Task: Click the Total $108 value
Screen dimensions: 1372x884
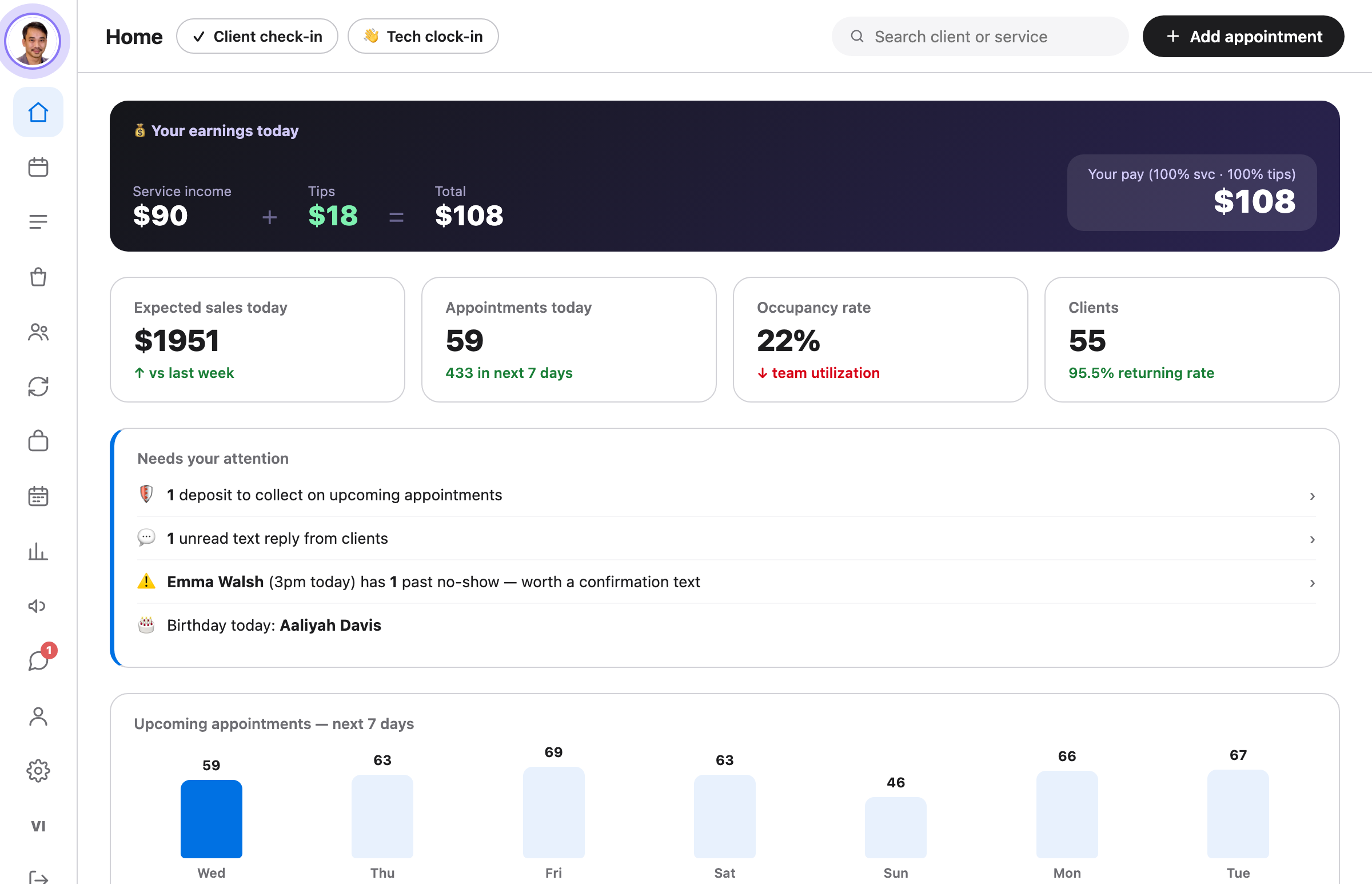Action: 469,216
